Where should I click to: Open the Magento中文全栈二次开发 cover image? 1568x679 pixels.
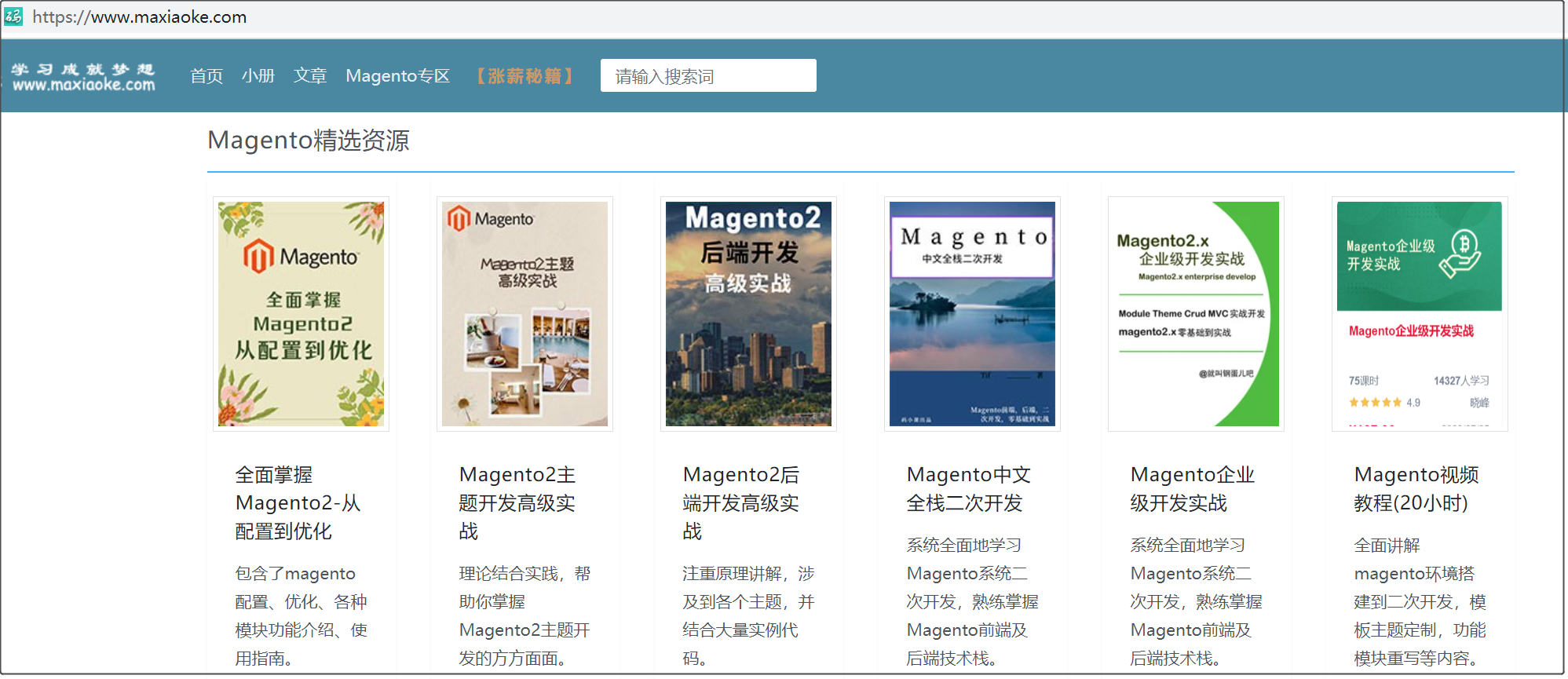click(972, 314)
